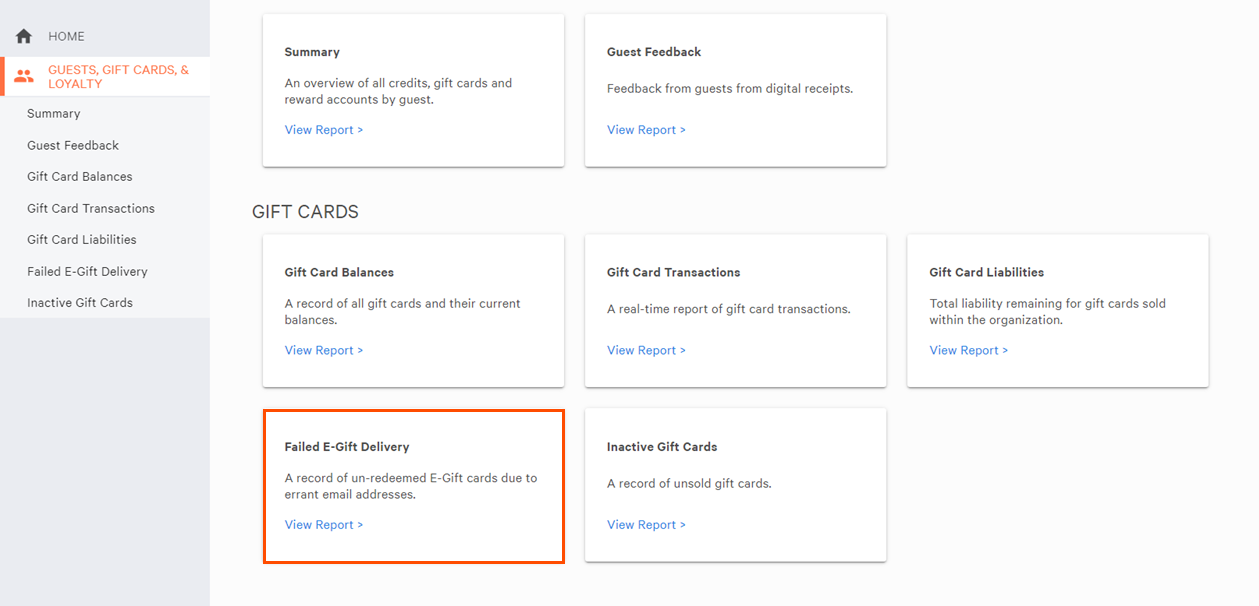
Task: Click the Gift Card Liabilities card title
Action: coord(987,272)
